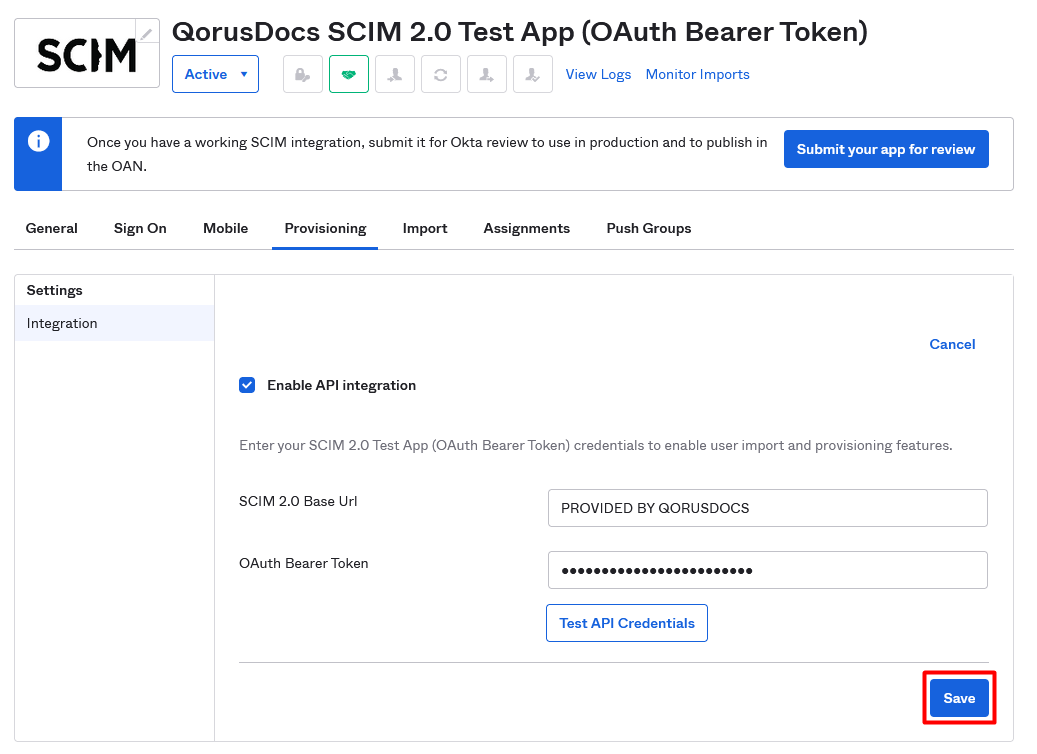The image size is (1037, 754).
Task: Open the Assignments tab
Action: (526, 228)
